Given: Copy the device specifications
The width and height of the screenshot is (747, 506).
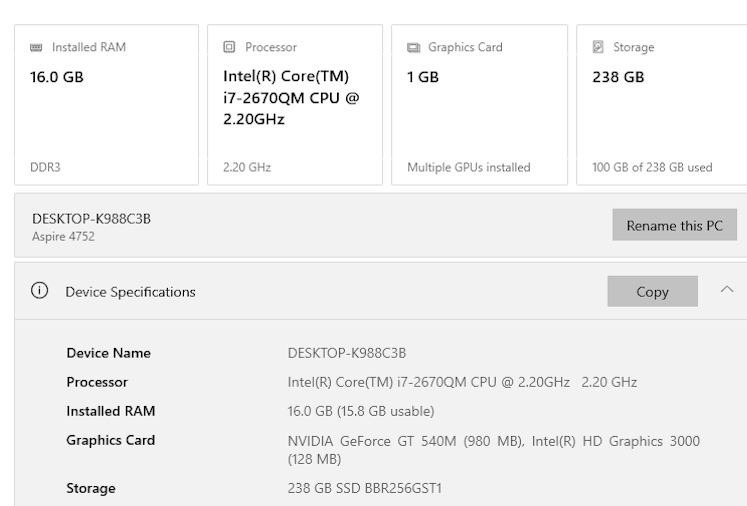Looking at the screenshot, I should (652, 292).
